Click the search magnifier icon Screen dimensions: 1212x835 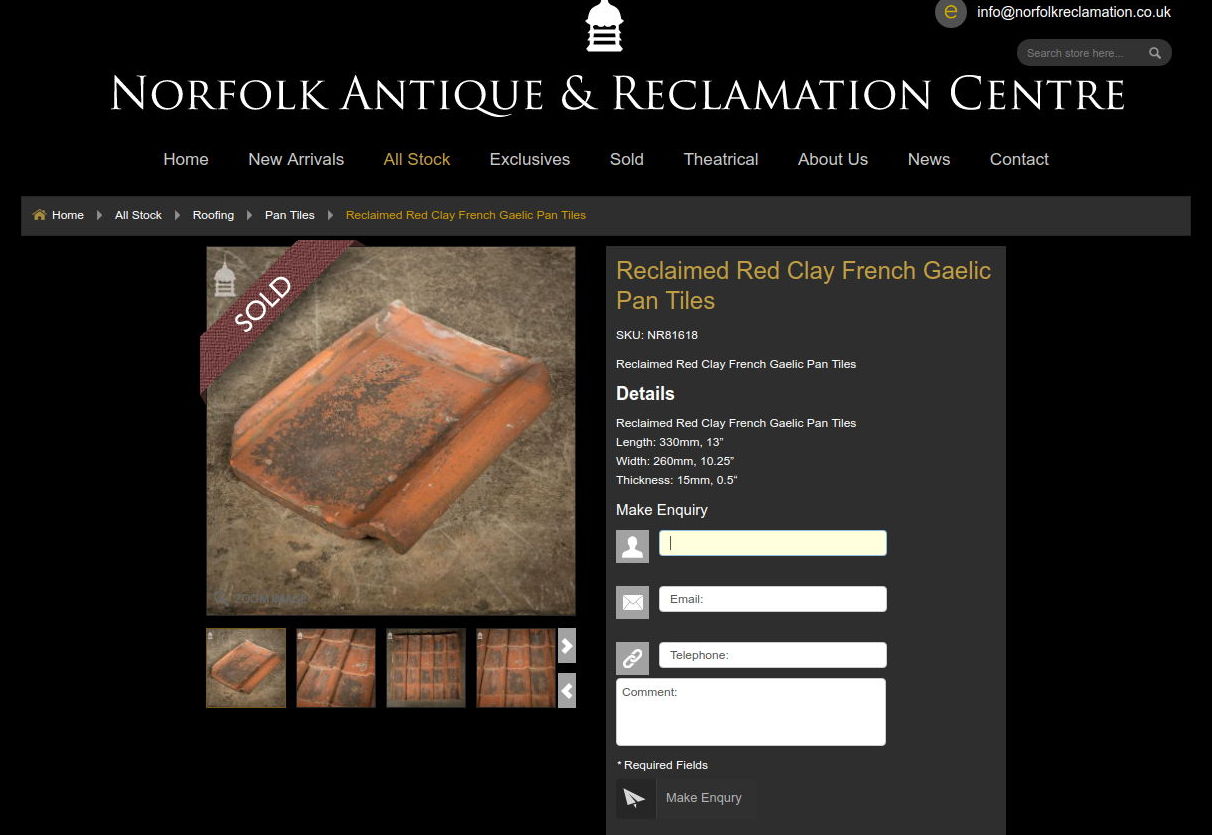[1155, 53]
